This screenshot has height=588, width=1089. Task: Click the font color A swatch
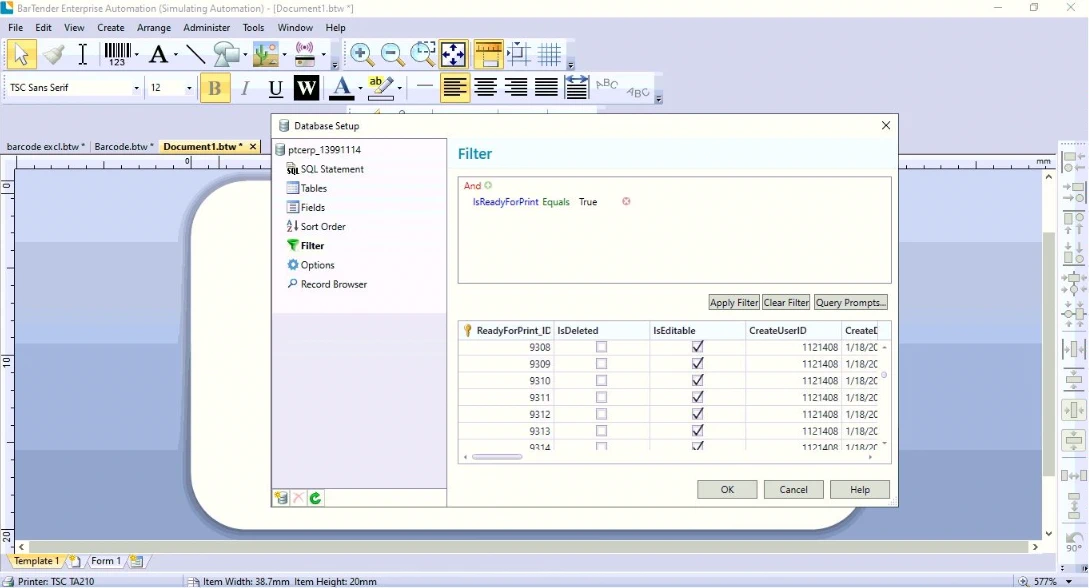point(341,88)
